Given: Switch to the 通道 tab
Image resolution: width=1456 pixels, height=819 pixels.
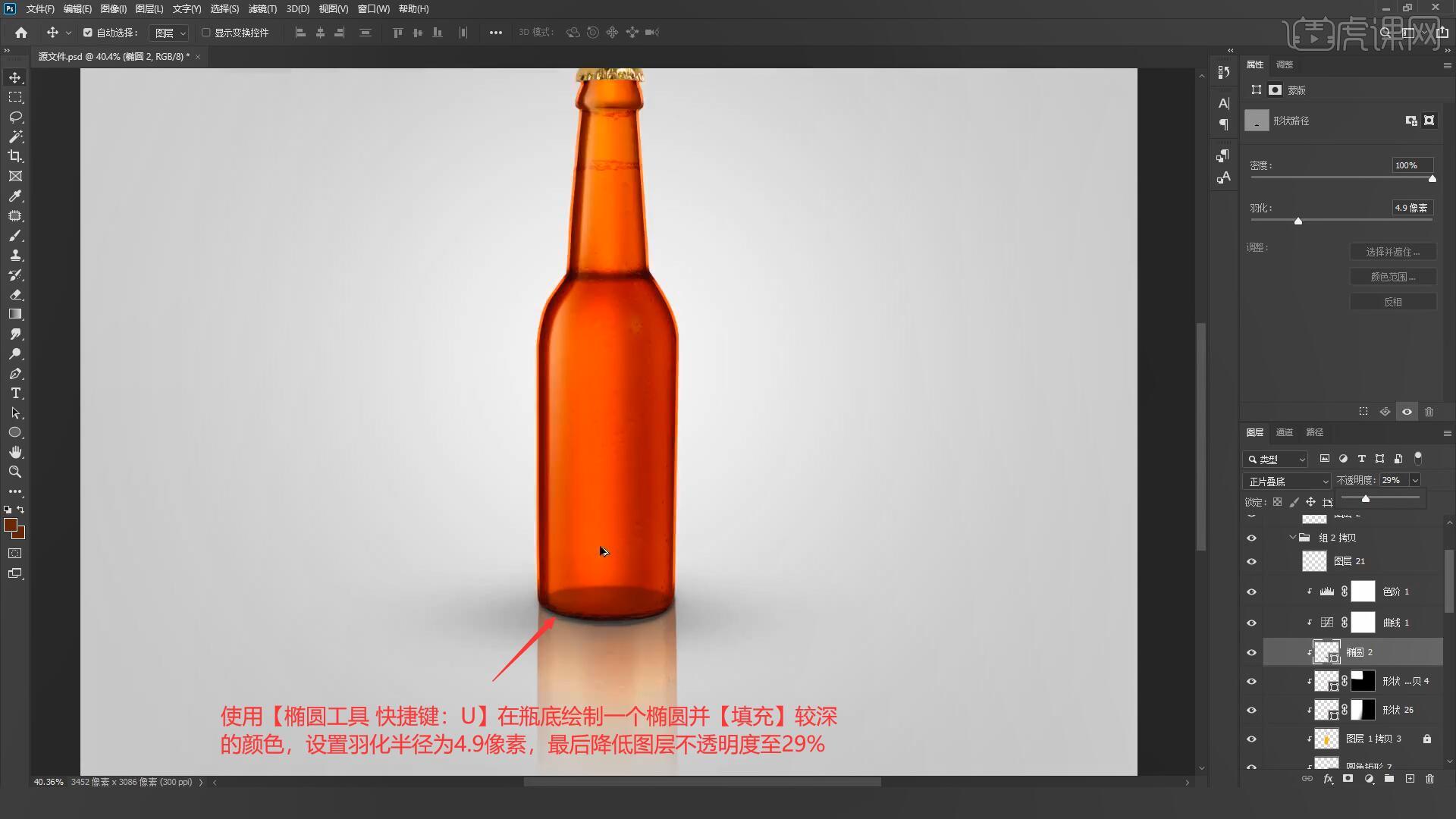Looking at the screenshot, I should [1284, 432].
